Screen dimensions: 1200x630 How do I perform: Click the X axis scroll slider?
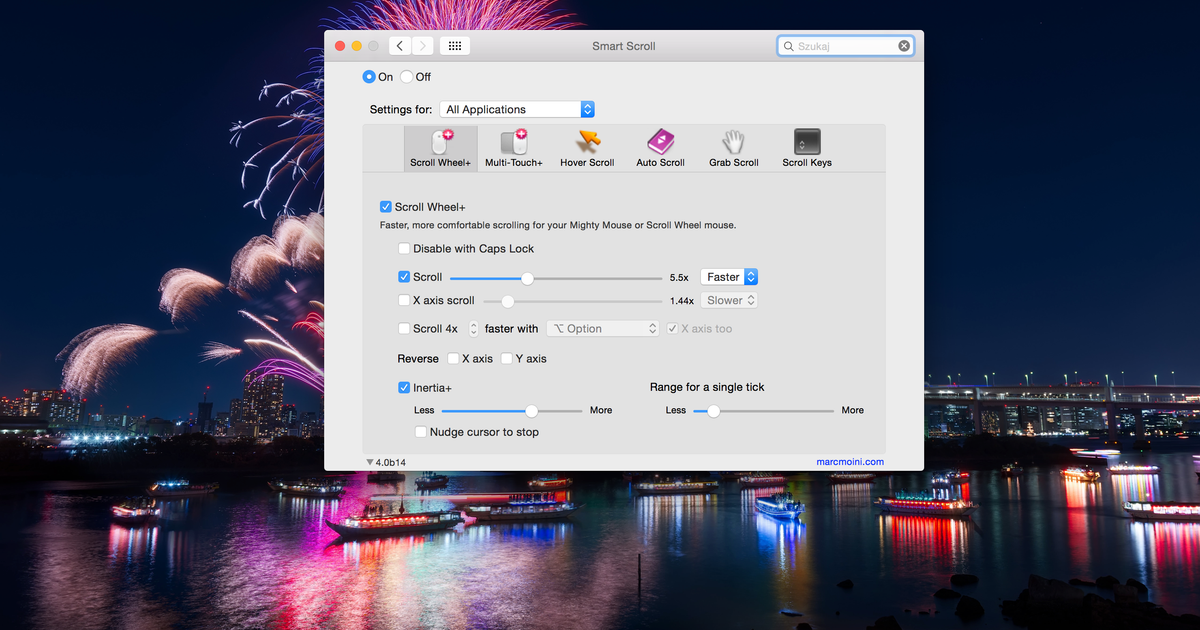click(x=572, y=301)
